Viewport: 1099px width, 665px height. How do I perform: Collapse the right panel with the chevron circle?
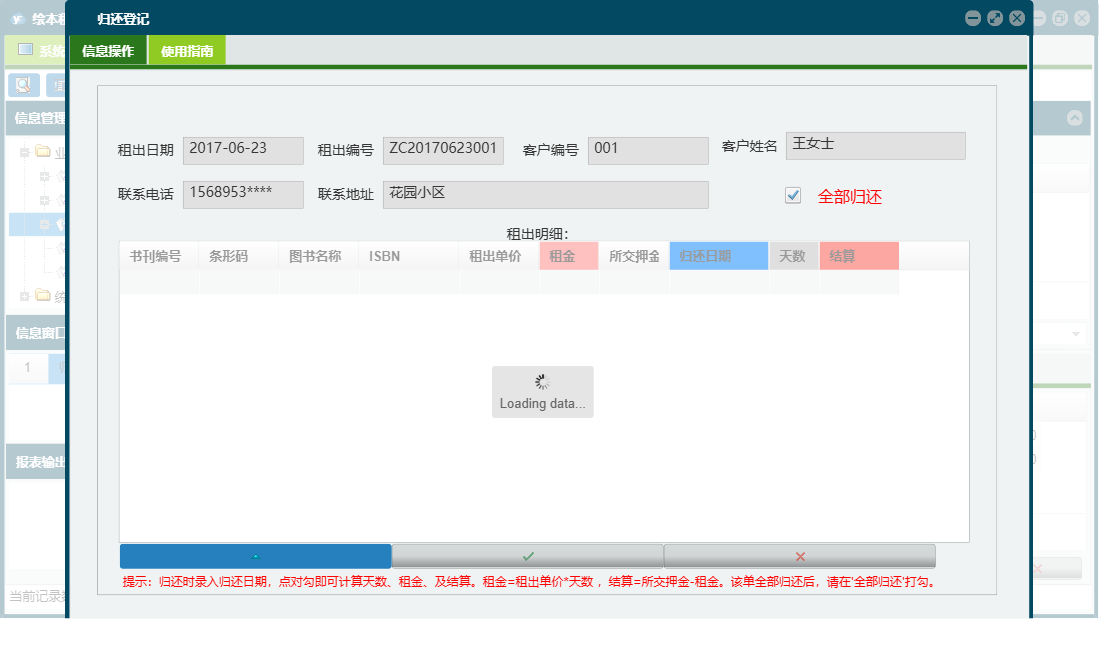tap(1076, 117)
